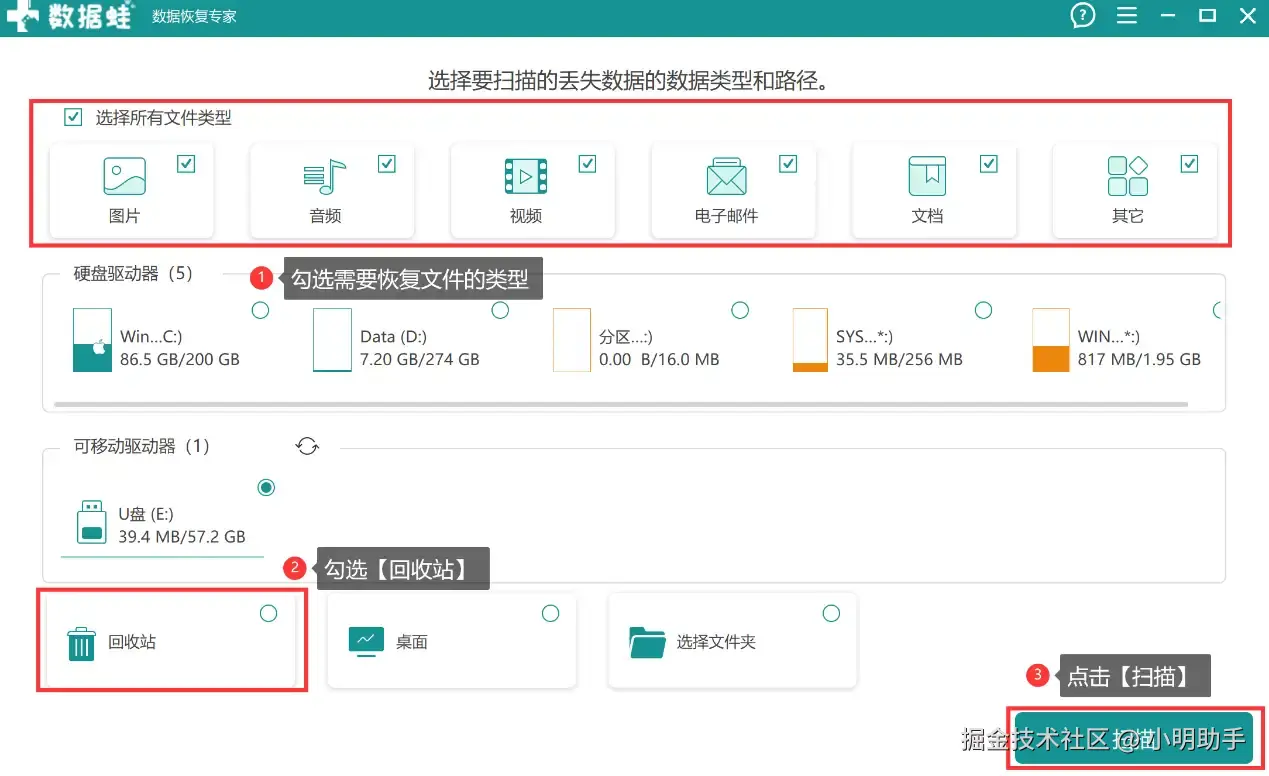Click the 35.5 MB/256 MB text
Viewport: 1269px width, 776px height.
click(899, 359)
